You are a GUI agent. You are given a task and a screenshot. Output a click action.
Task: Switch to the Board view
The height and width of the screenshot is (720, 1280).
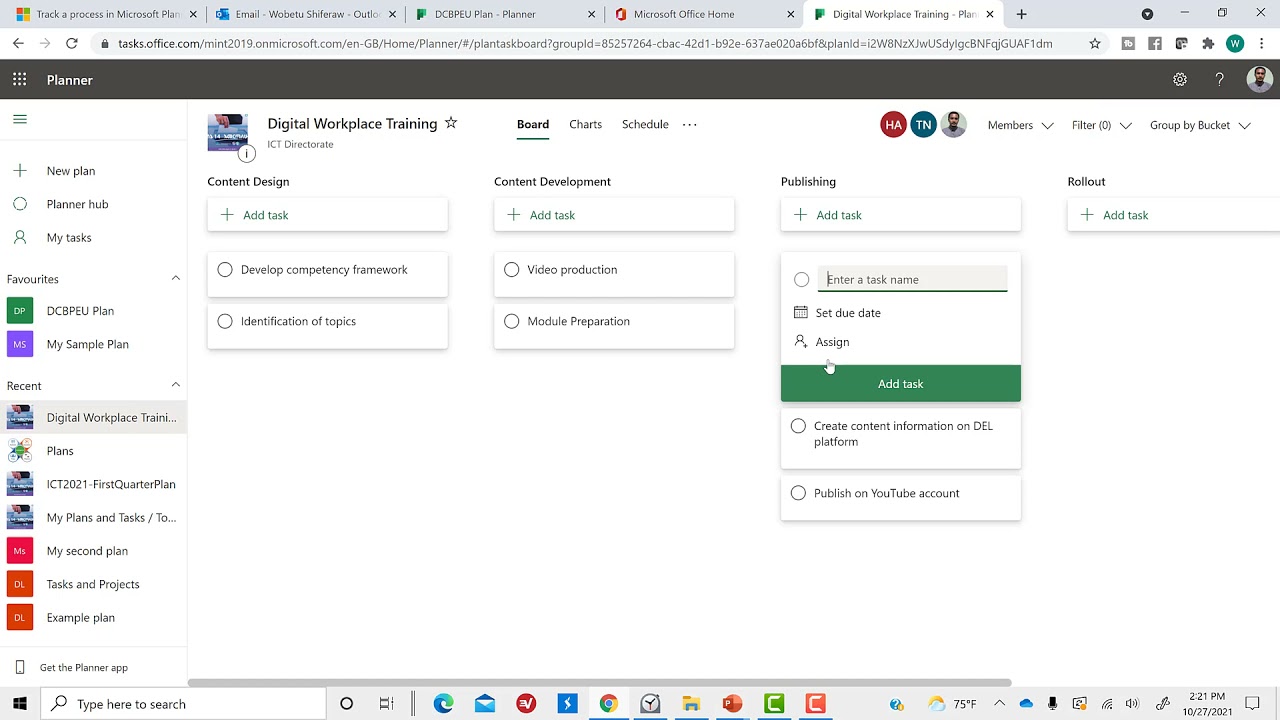click(x=533, y=125)
